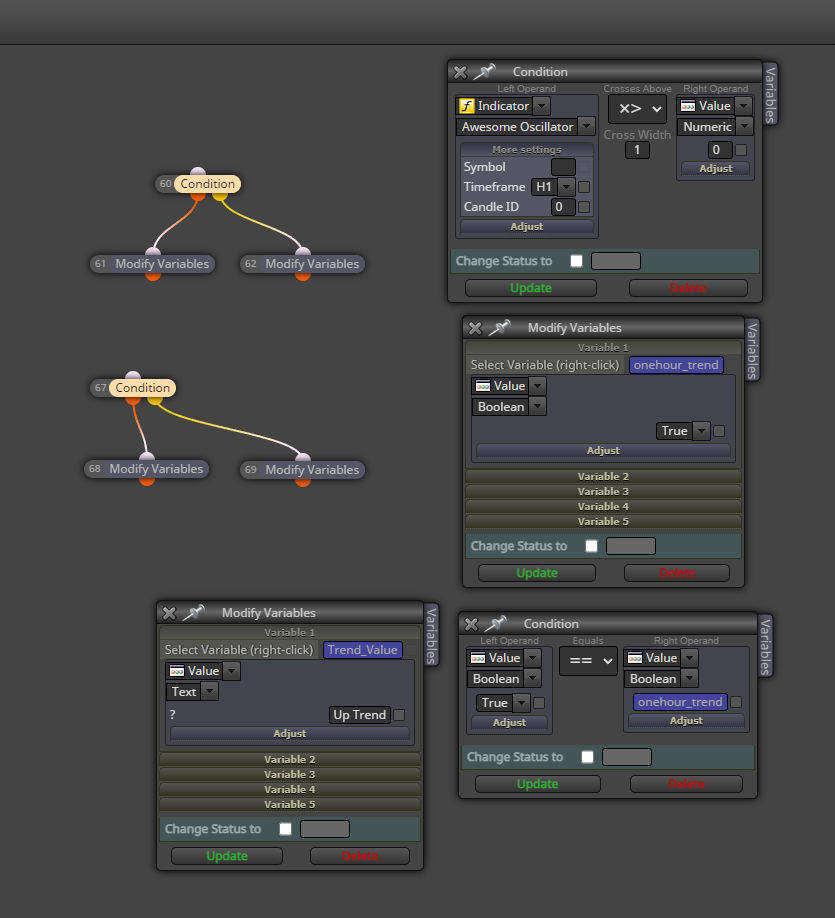Enable Change Status checkbox in Equals Condition
The height and width of the screenshot is (918, 835).
pos(587,757)
